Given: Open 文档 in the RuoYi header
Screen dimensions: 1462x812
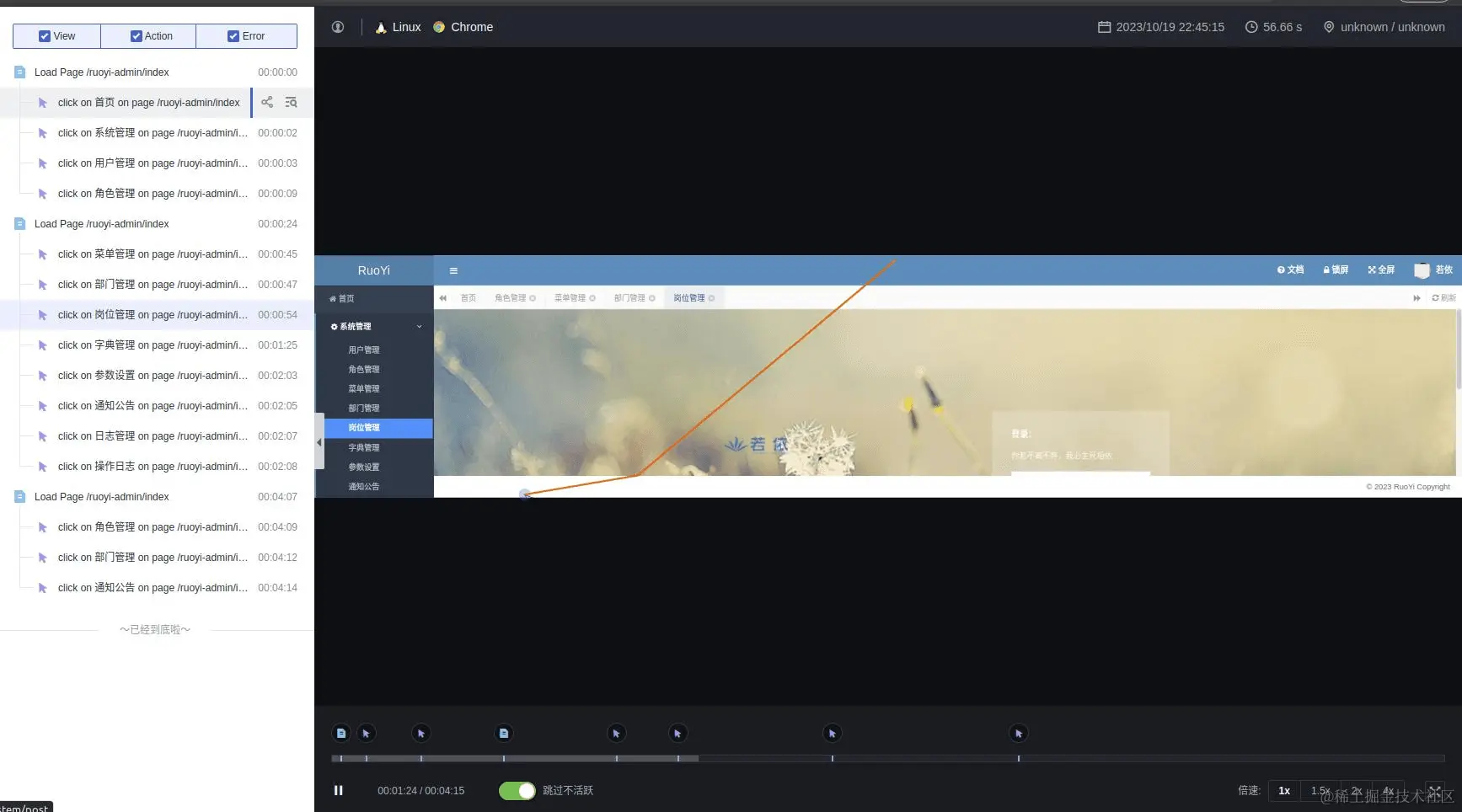Looking at the screenshot, I should [x=1290, y=270].
